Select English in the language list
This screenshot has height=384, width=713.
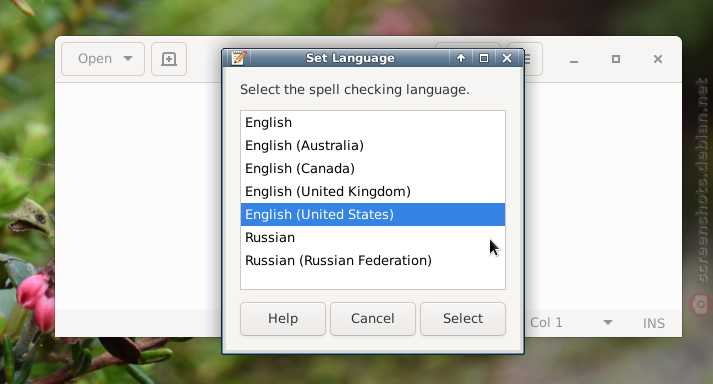373,122
